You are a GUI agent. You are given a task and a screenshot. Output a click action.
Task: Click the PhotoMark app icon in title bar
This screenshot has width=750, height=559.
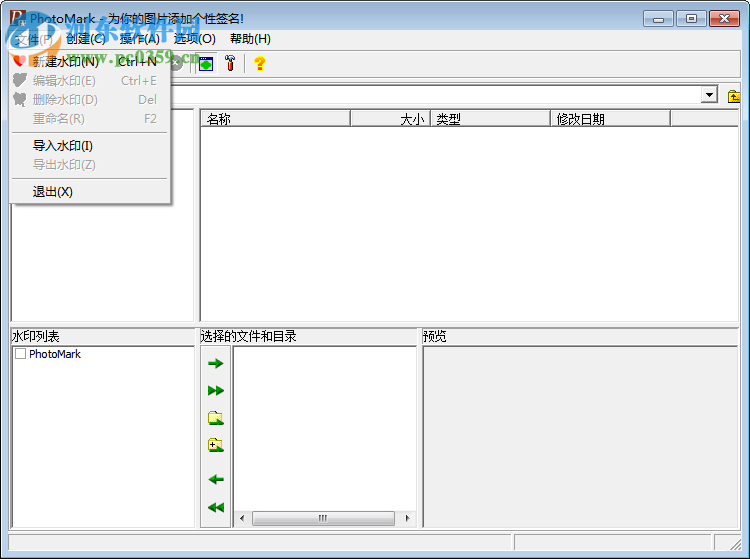pyautogui.click(x=17, y=18)
